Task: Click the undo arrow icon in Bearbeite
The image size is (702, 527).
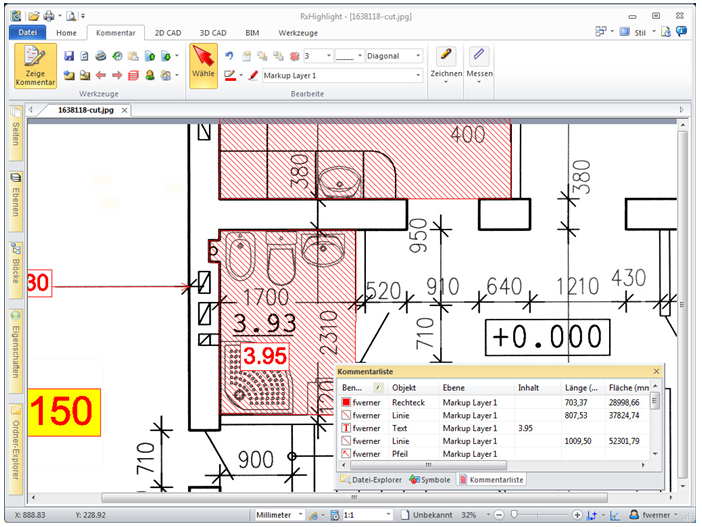Action: pyautogui.click(x=230, y=56)
